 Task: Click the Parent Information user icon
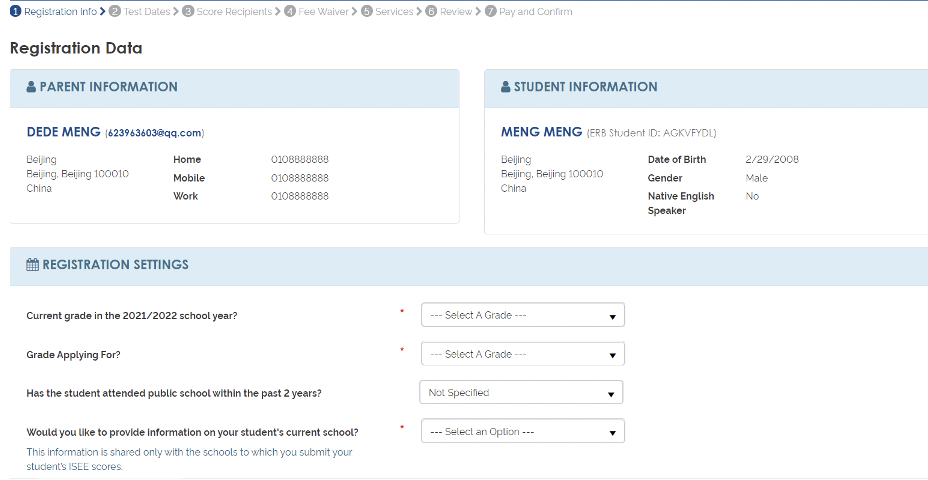31,87
